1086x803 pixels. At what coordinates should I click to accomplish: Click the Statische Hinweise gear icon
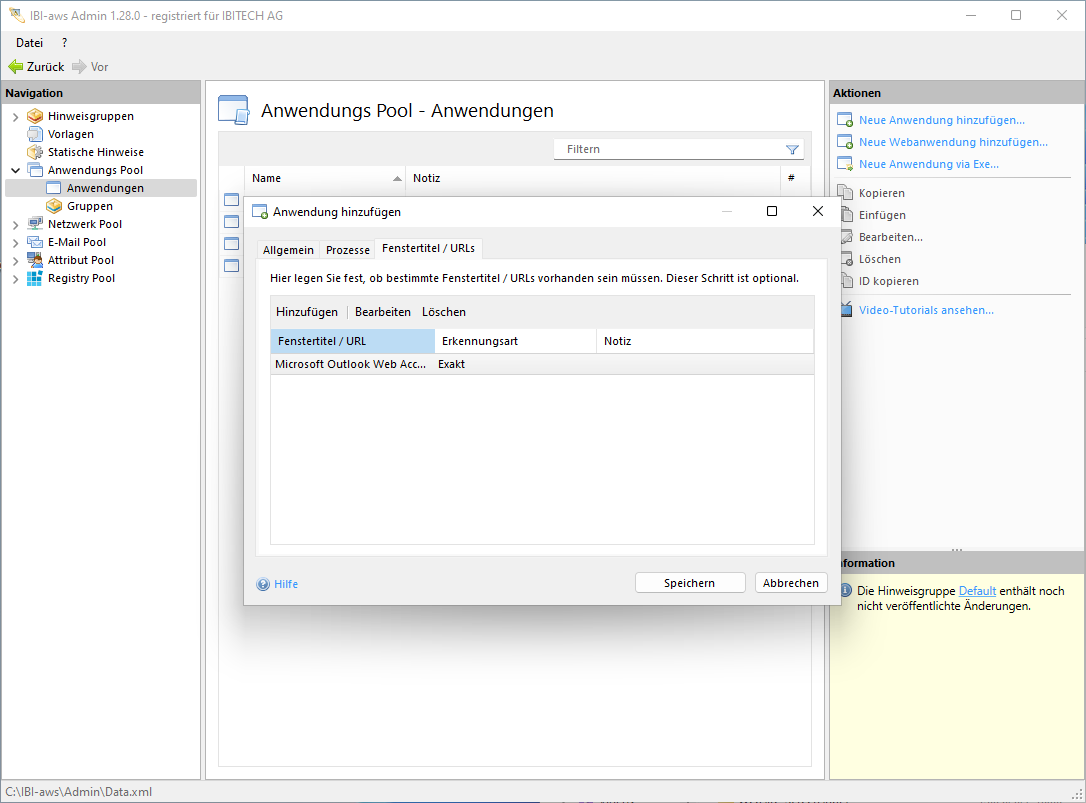(x=35, y=152)
